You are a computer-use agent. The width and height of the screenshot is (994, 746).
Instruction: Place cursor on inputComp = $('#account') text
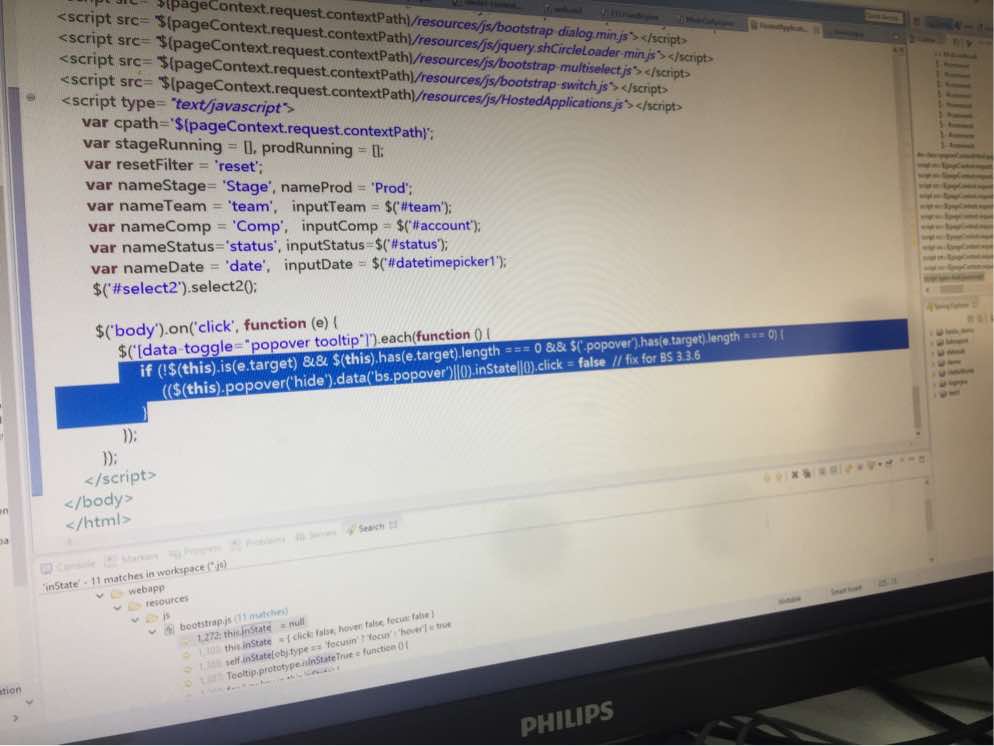[x=390, y=226]
